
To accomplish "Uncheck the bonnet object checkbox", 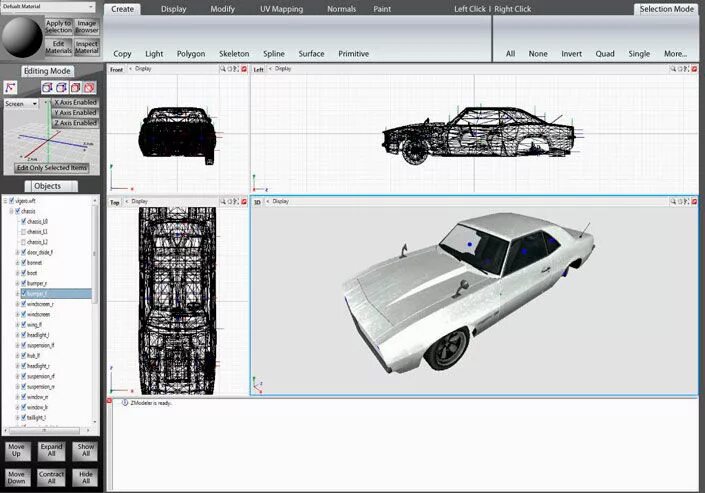I will [x=23, y=263].
